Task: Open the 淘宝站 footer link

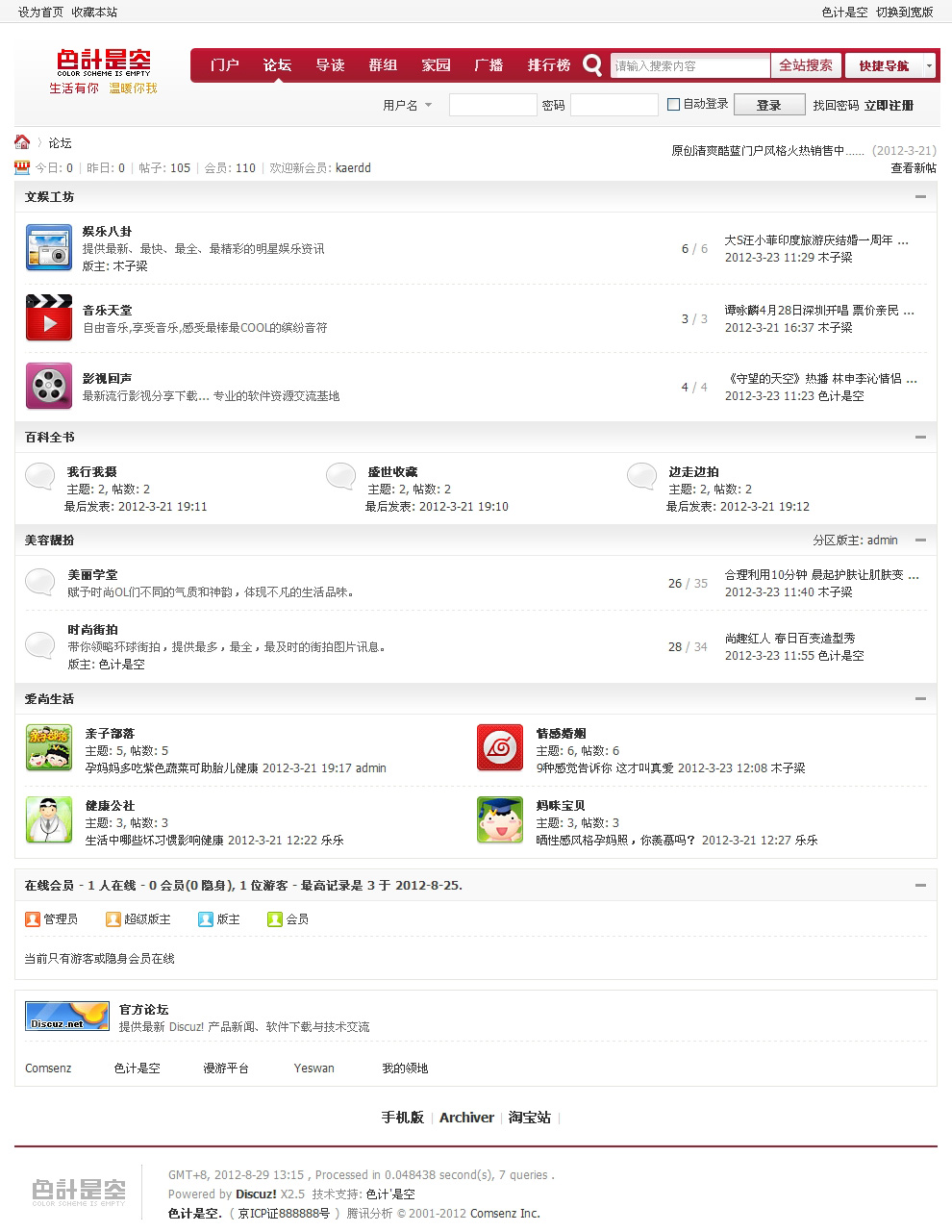Action: click(530, 1118)
